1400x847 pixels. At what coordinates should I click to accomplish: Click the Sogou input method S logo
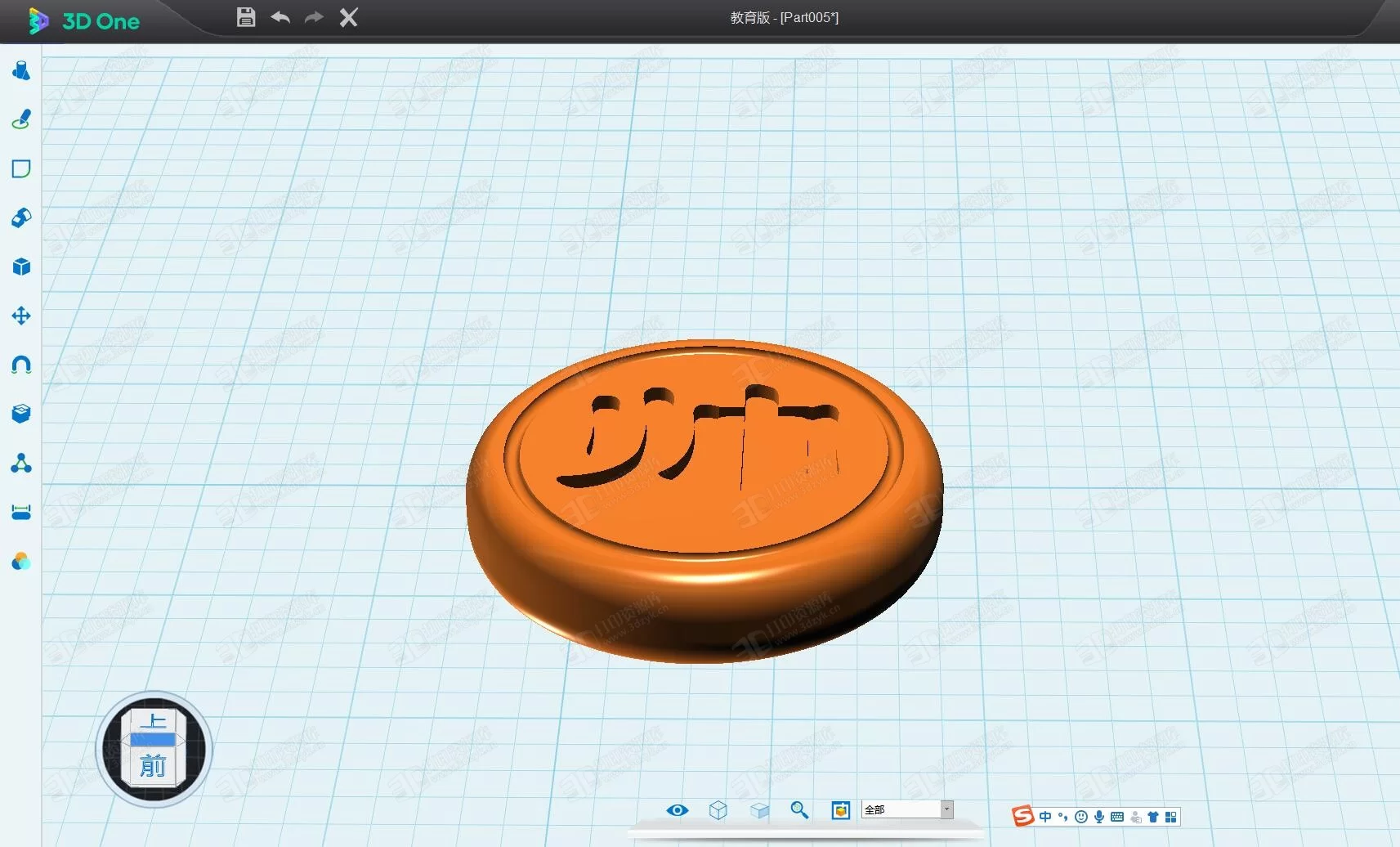(1023, 816)
